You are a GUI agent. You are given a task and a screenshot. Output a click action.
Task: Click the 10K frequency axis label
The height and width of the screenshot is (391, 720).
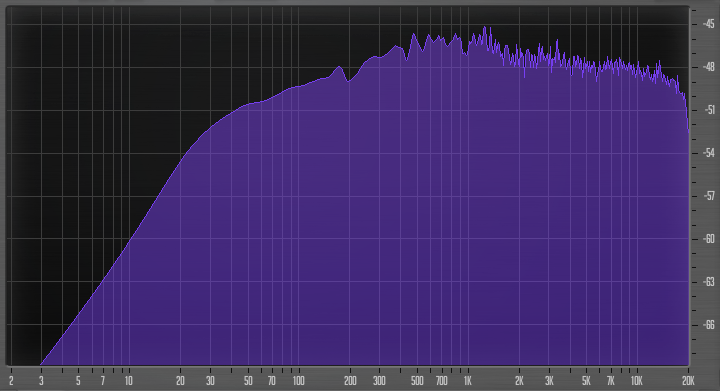click(x=636, y=380)
